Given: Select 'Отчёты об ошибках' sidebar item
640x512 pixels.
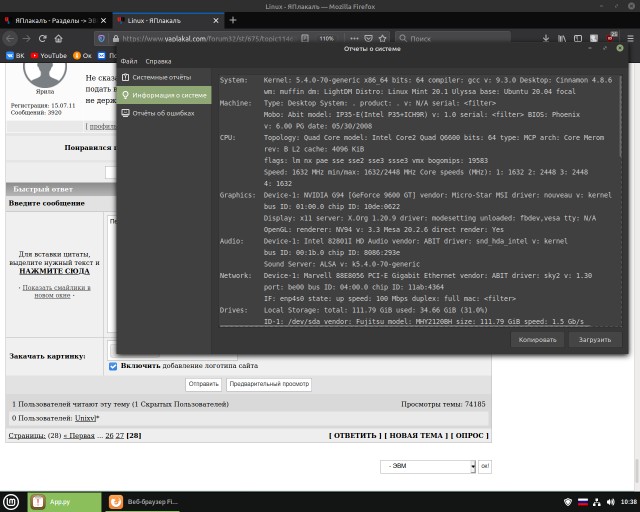Looking at the screenshot, I should coord(164,113).
